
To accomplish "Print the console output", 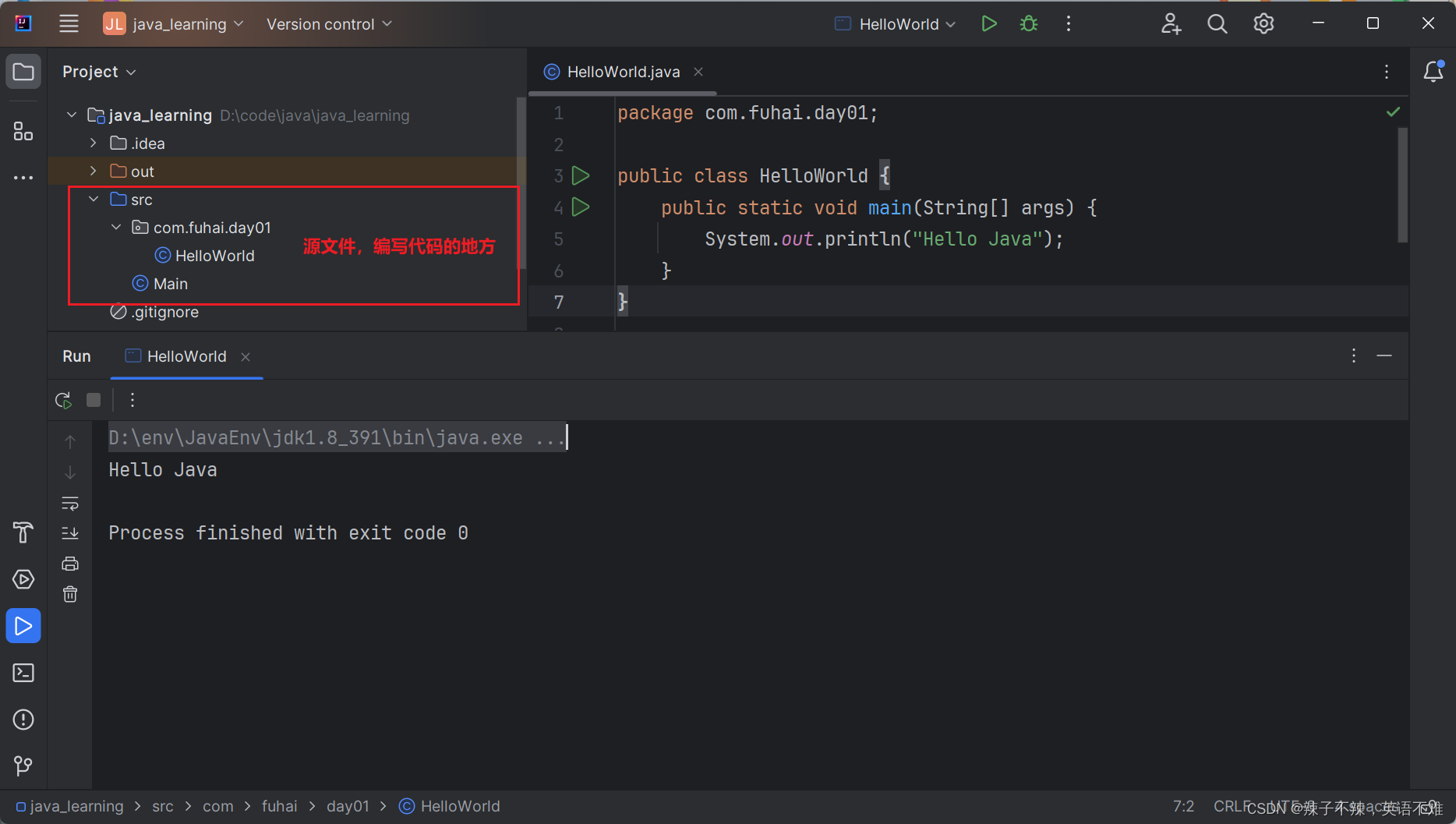I will (x=70, y=564).
